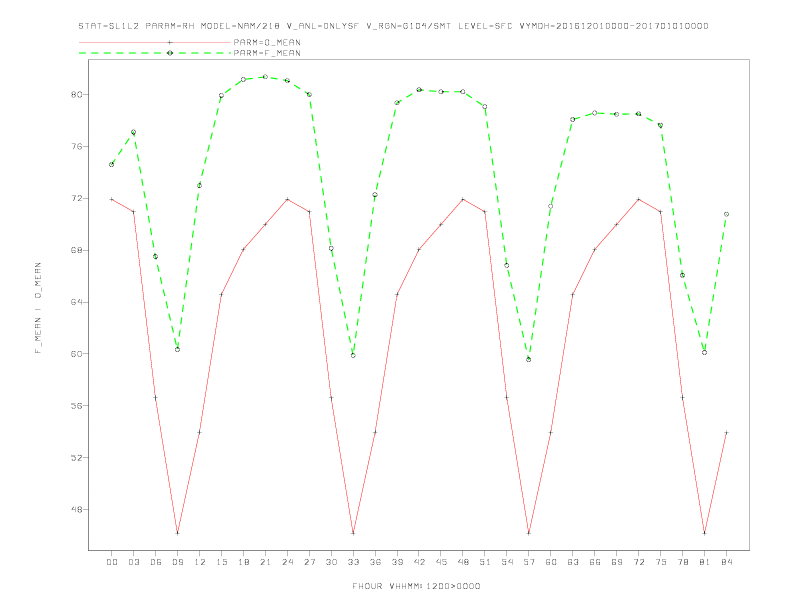
Task: Click the x-axis tick label 63
Action: 573,562
